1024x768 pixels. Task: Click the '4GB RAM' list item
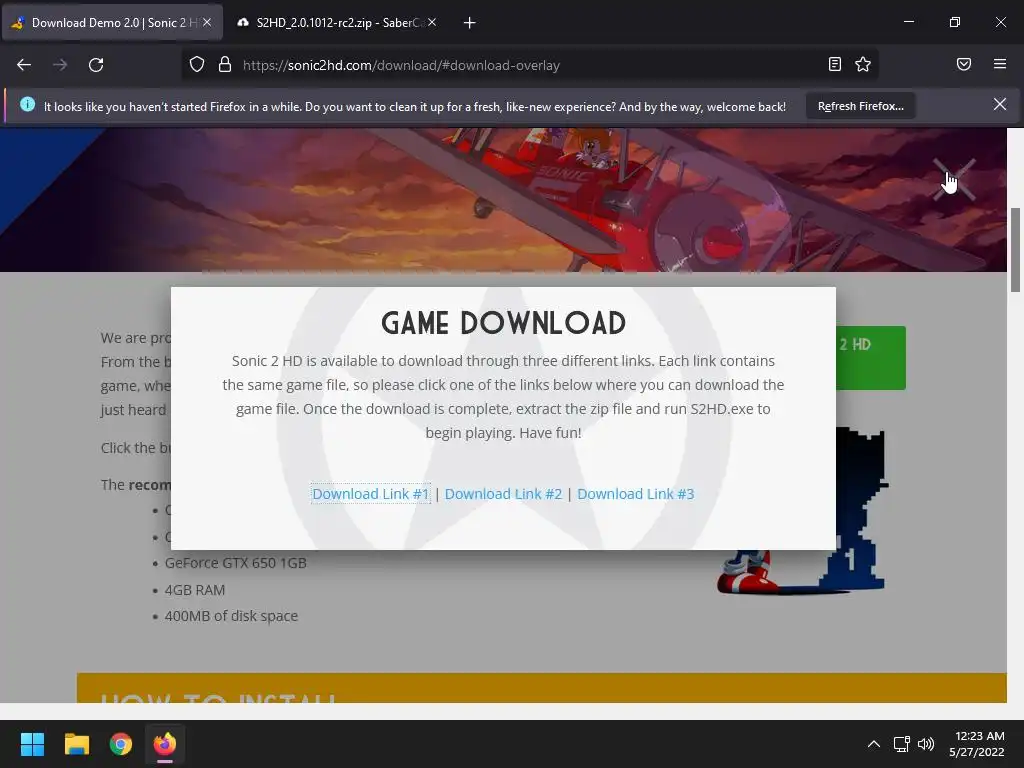coord(195,590)
